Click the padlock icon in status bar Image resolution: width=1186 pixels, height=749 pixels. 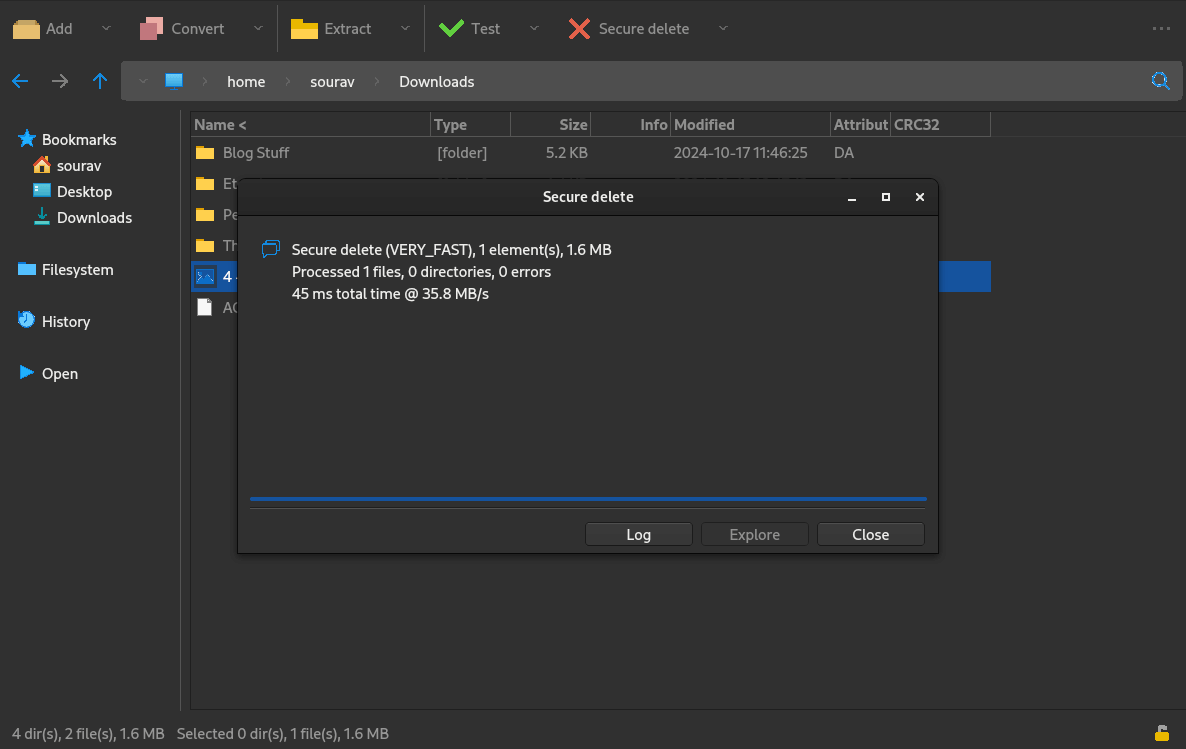(1161, 733)
